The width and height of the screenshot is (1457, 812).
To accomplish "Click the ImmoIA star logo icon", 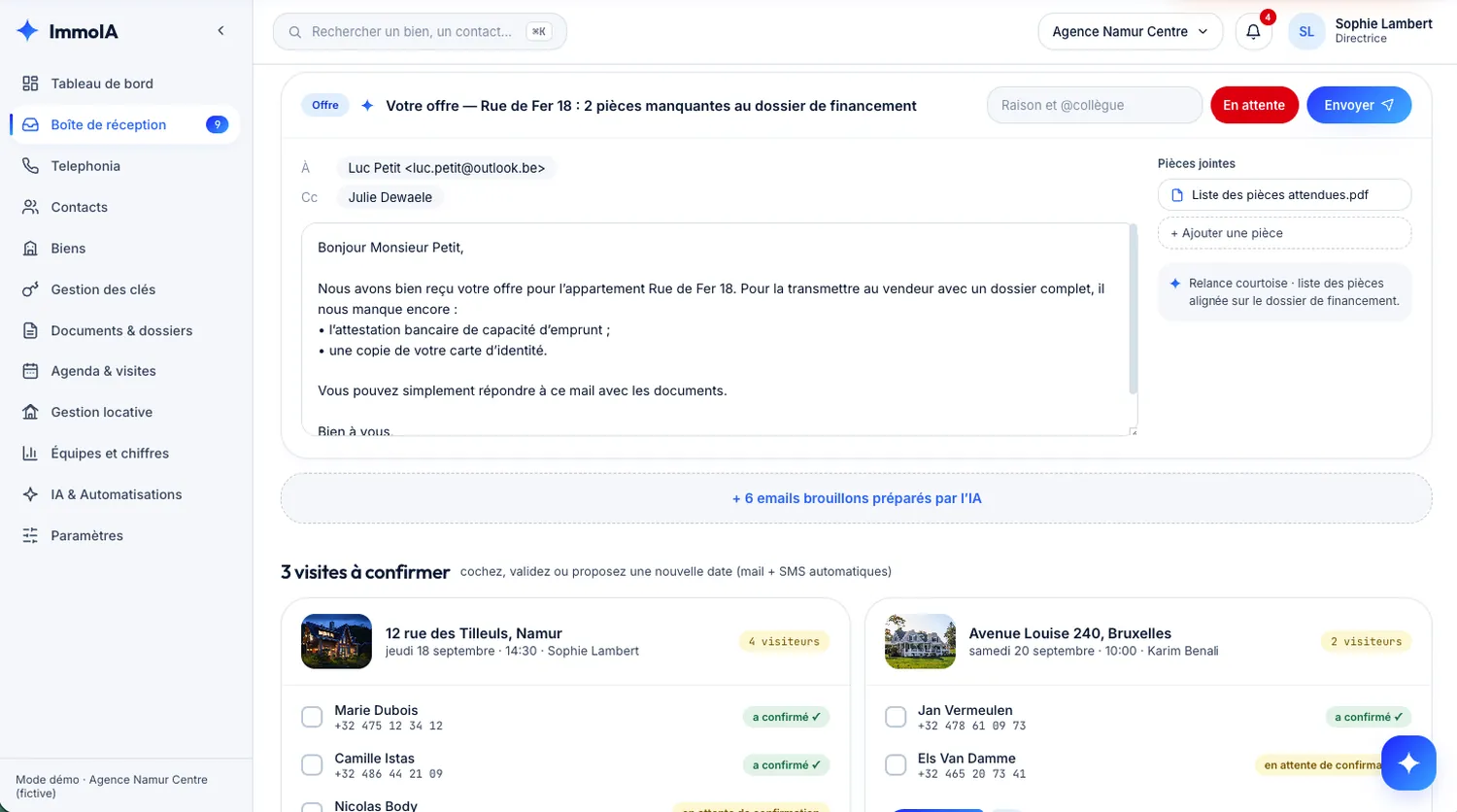I will pyautogui.click(x=27, y=31).
